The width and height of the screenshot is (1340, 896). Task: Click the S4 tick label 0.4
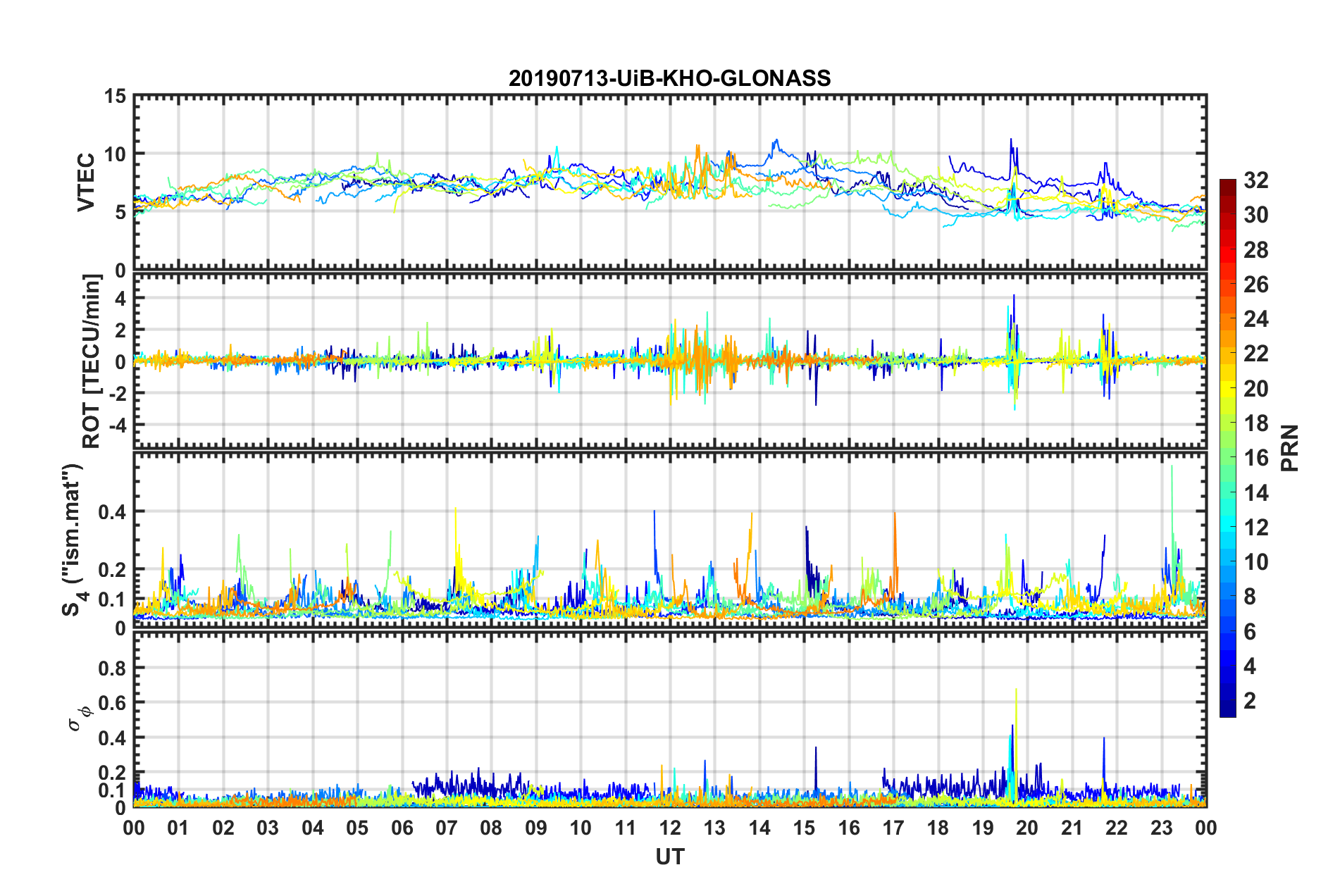[x=113, y=512]
